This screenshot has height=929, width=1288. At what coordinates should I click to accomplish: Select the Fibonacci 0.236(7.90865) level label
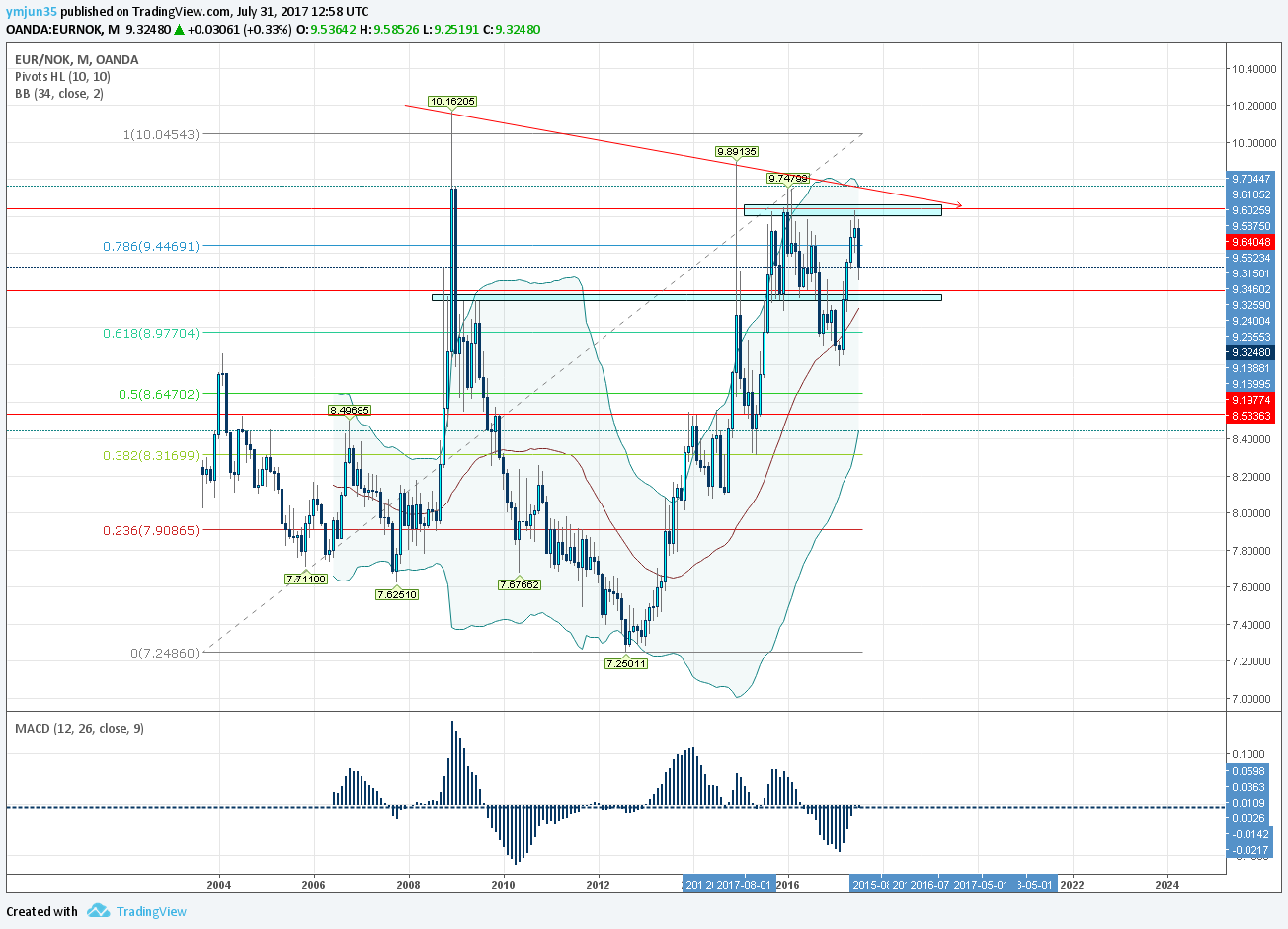pyautogui.click(x=151, y=530)
